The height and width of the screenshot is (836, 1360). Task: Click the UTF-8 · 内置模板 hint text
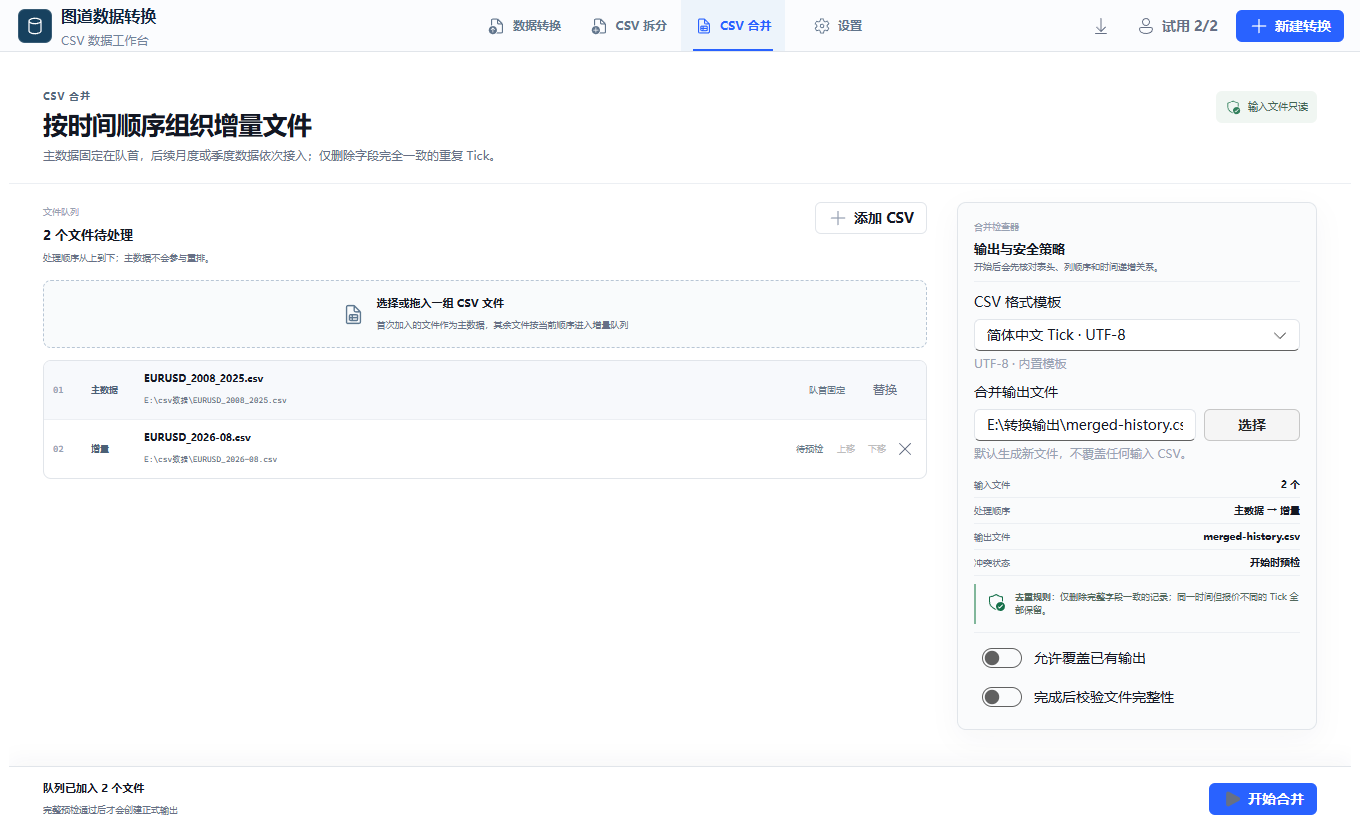1020,364
